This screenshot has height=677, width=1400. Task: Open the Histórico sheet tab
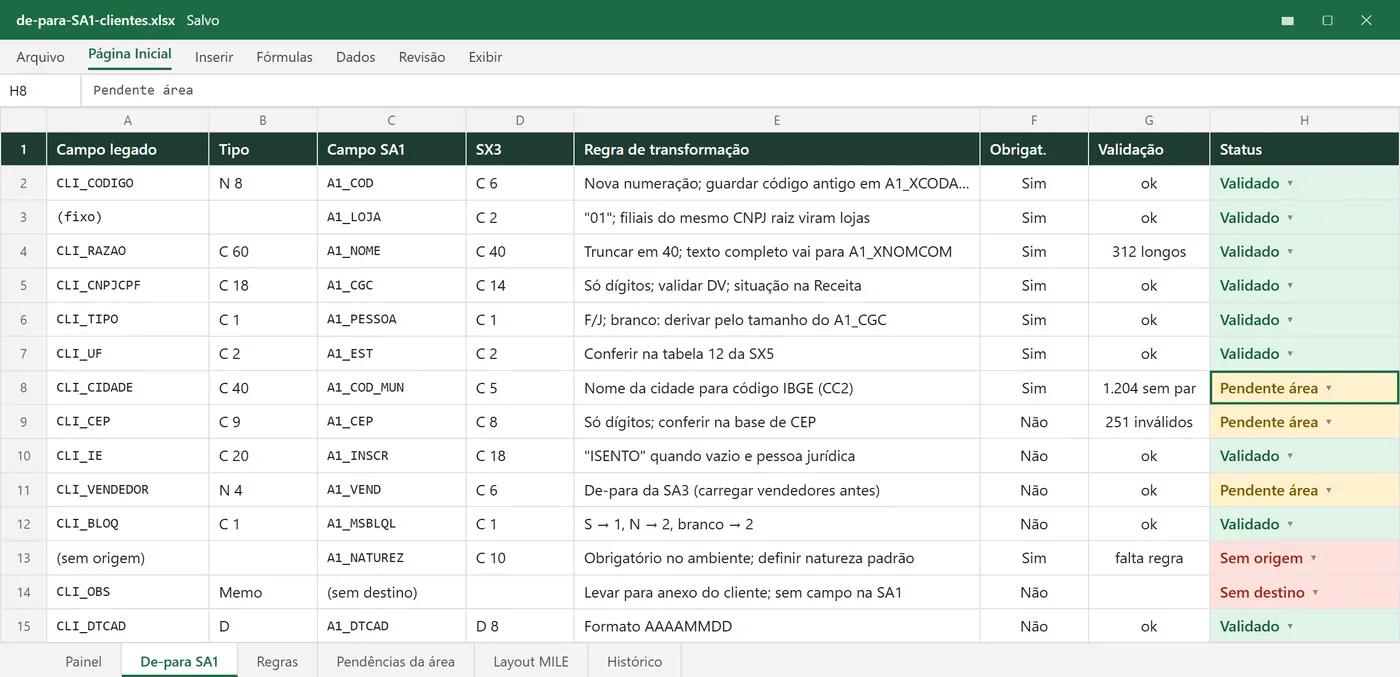click(x=634, y=661)
